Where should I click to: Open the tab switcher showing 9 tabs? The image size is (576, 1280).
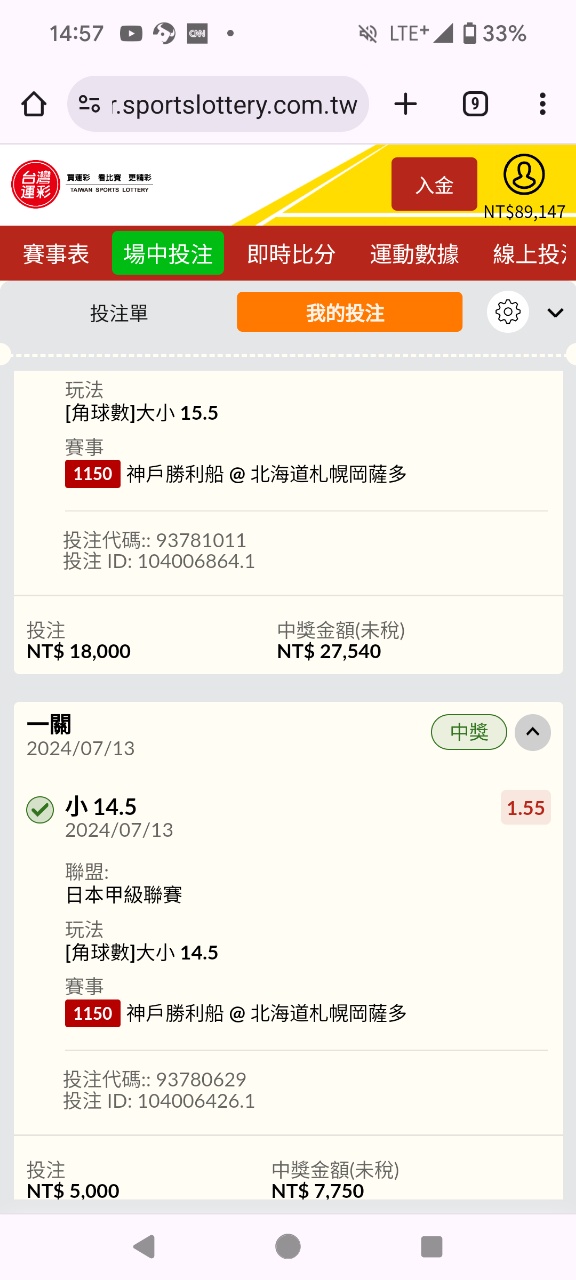point(475,104)
